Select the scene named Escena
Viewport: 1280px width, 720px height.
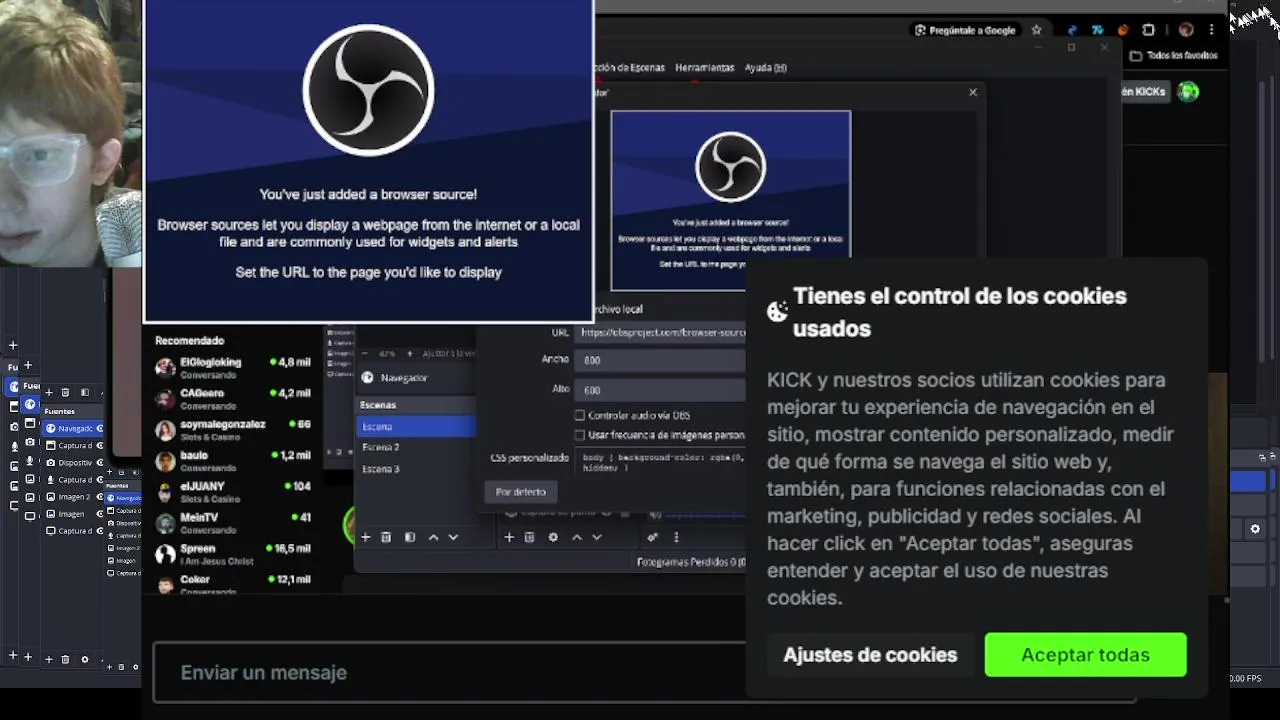pyautogui.click(x=416, y=426)
